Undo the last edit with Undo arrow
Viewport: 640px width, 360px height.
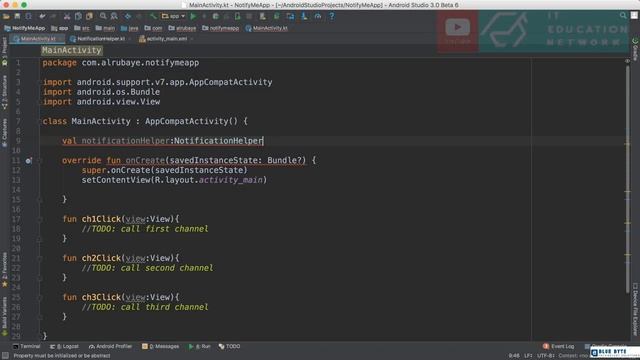[42, 16]
